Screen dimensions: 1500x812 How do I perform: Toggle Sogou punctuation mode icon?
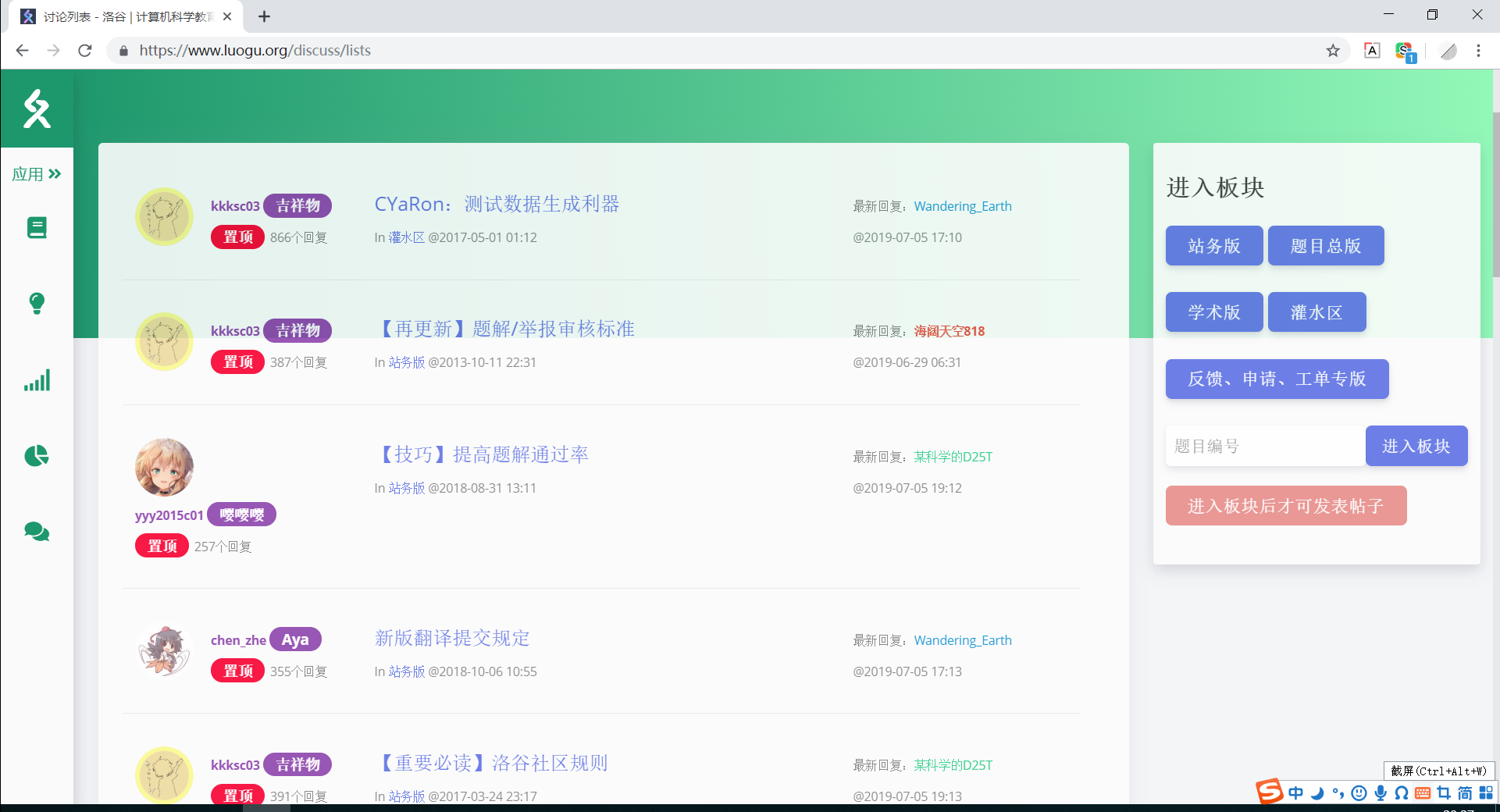pyautogui.click(x=1338, y=793)
